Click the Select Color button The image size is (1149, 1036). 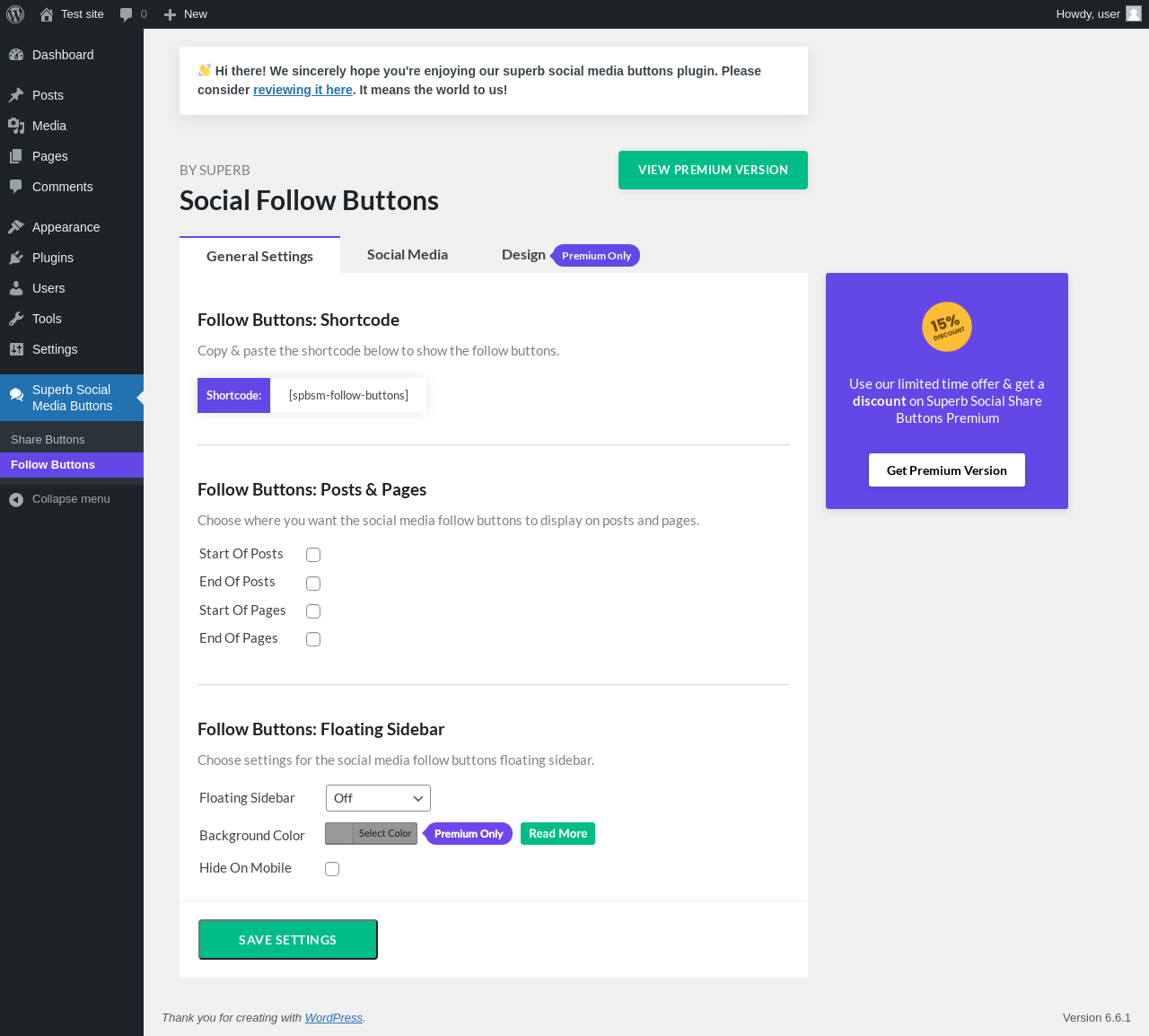[x=385, y=834]
